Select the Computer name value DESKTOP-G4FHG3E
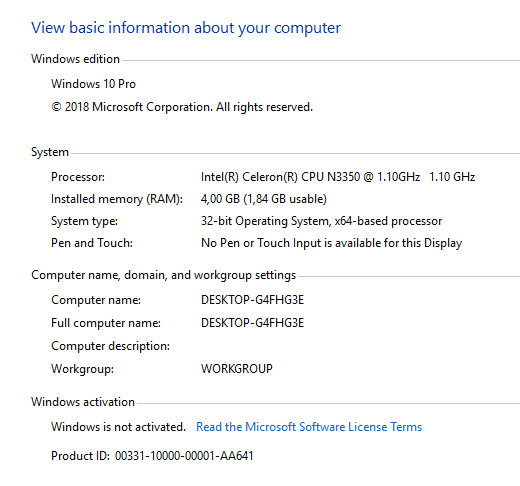520x486 pixels. point(252,300)
